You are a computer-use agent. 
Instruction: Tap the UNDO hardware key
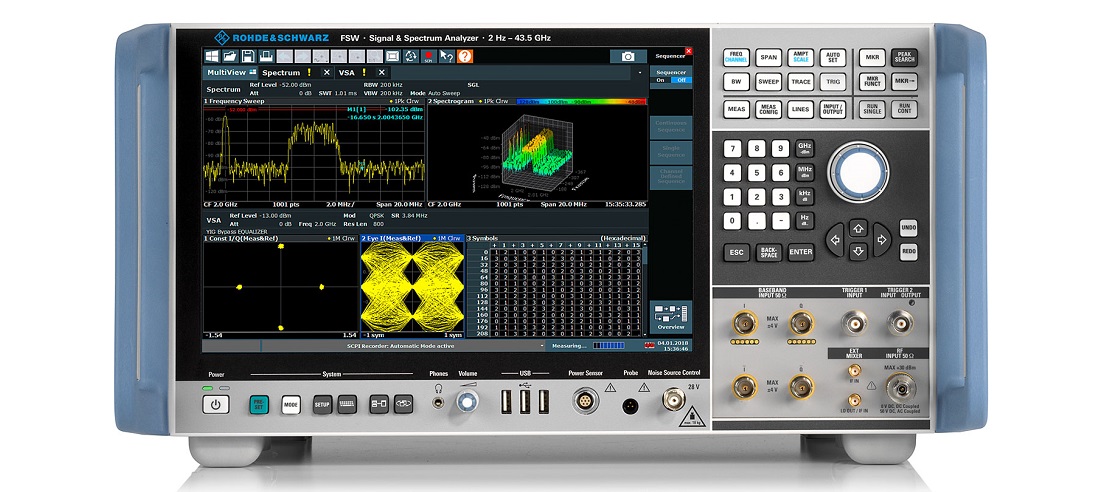coord(908,228)
